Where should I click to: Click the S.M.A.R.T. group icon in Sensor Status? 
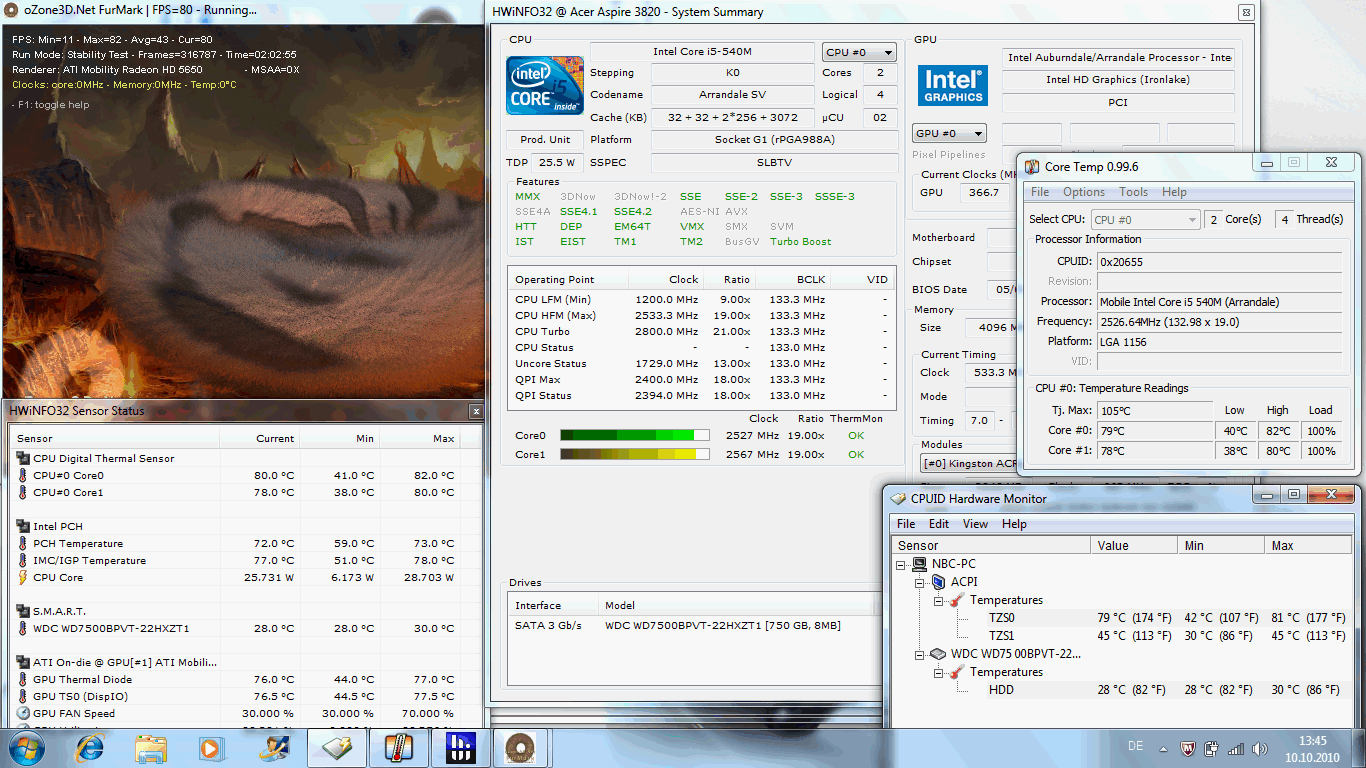click(23, 611)
